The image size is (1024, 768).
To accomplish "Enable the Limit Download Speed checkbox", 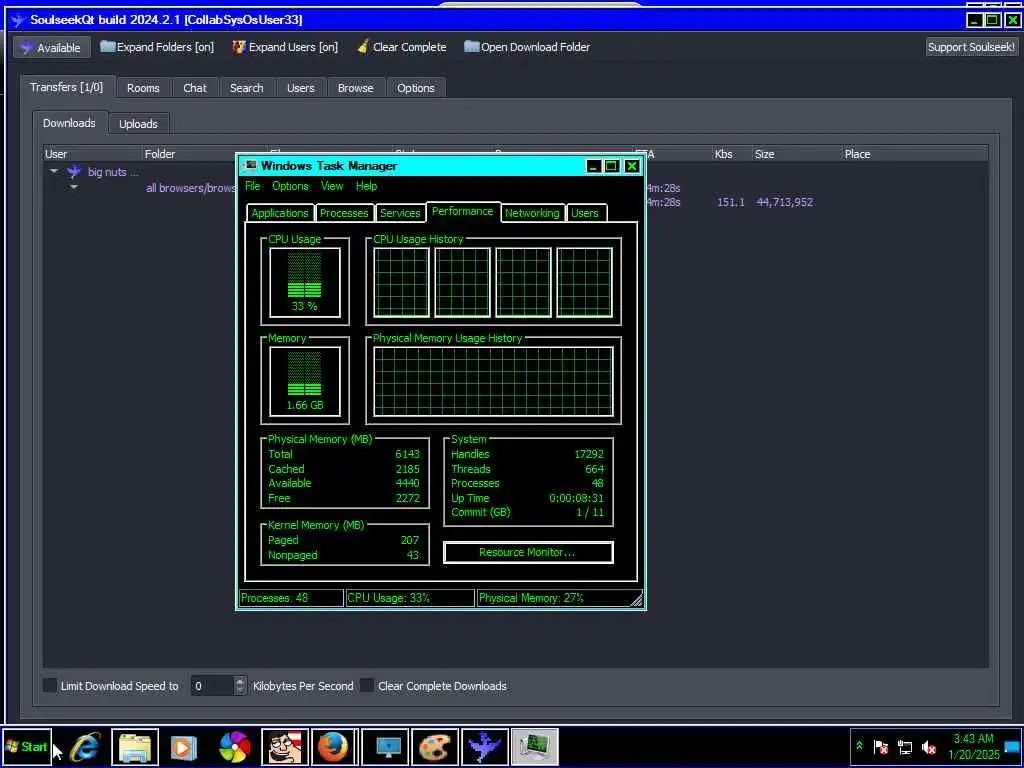I will [50, 685].
